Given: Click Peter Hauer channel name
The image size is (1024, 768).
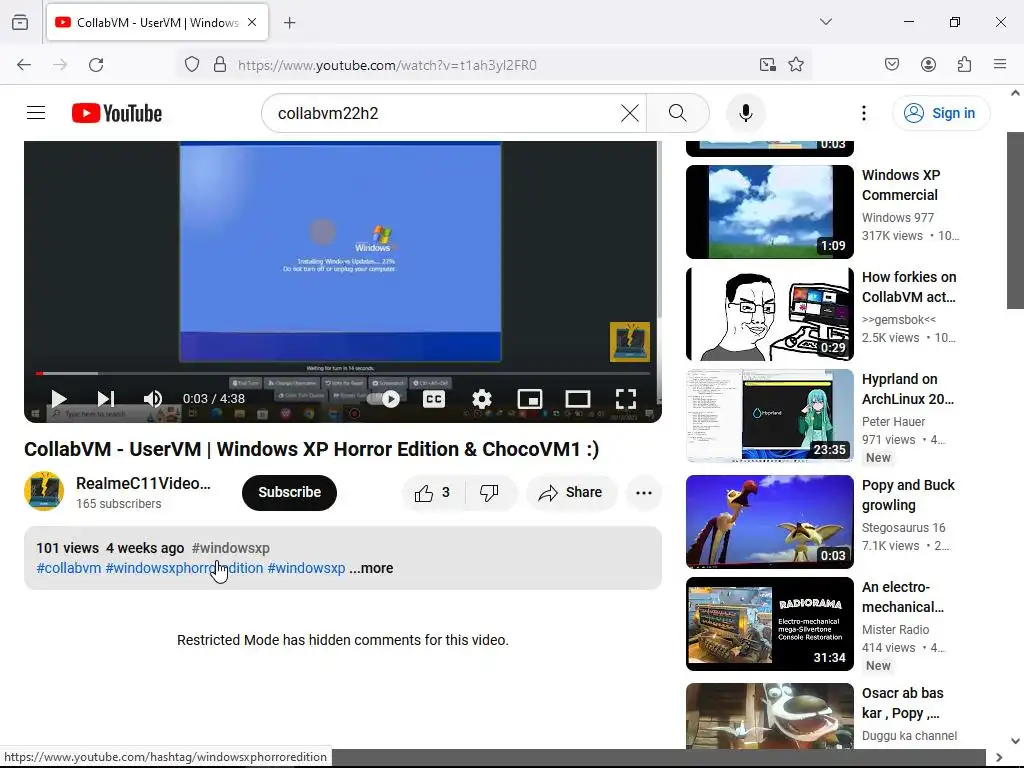Looking at the screenshot, I should tap(893, 422).
